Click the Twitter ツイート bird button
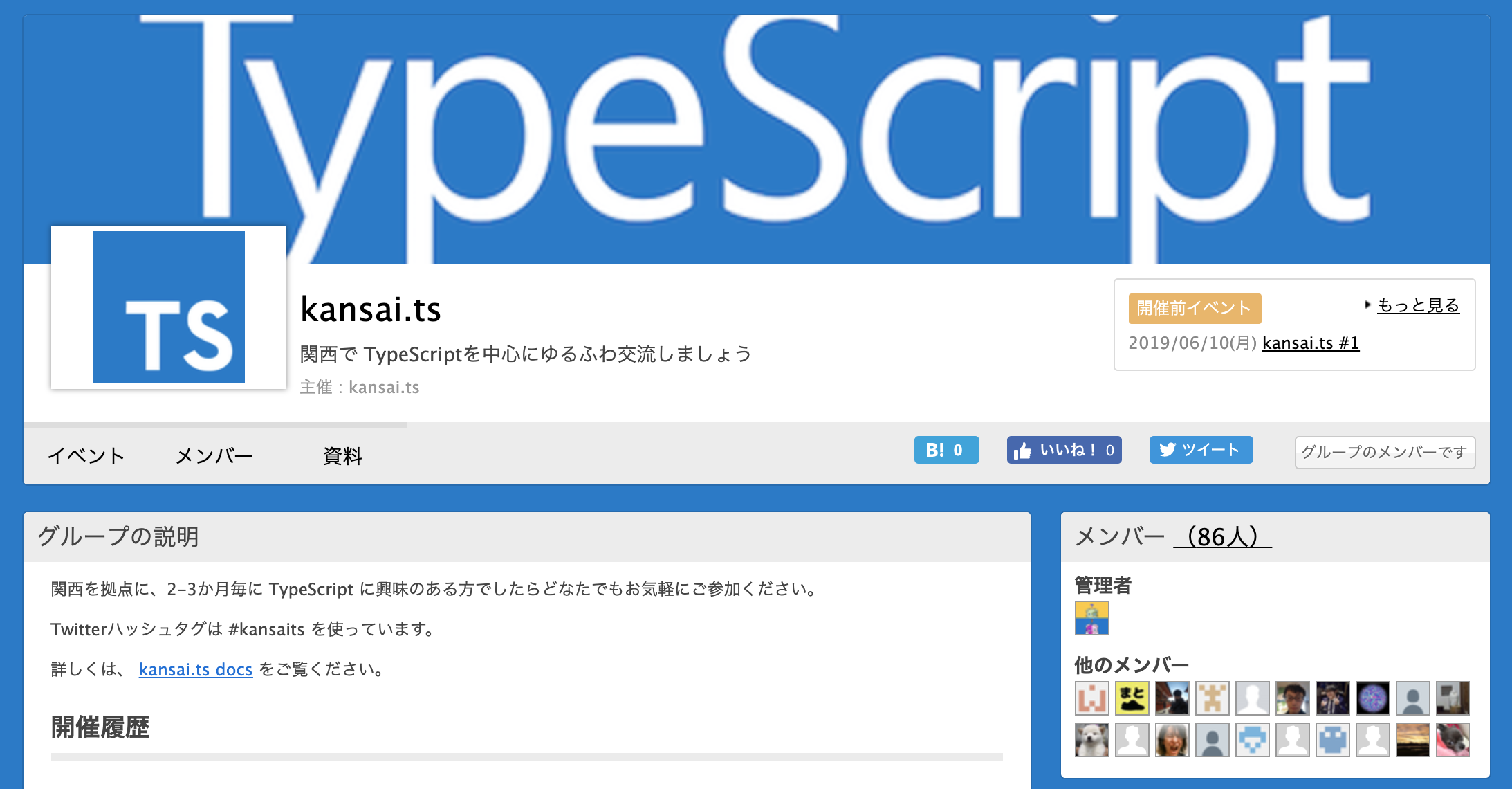The image size is (1512, 789). tap(1200, 450)
